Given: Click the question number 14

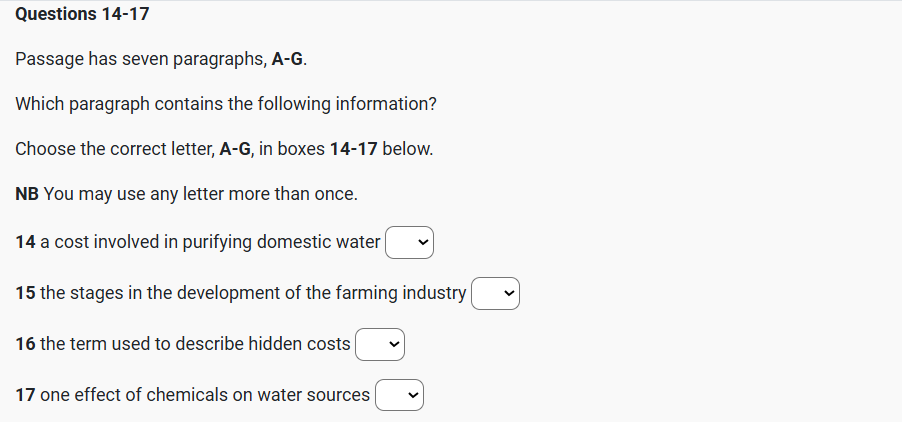Looking at the screenshot, I should pos(26,242).
